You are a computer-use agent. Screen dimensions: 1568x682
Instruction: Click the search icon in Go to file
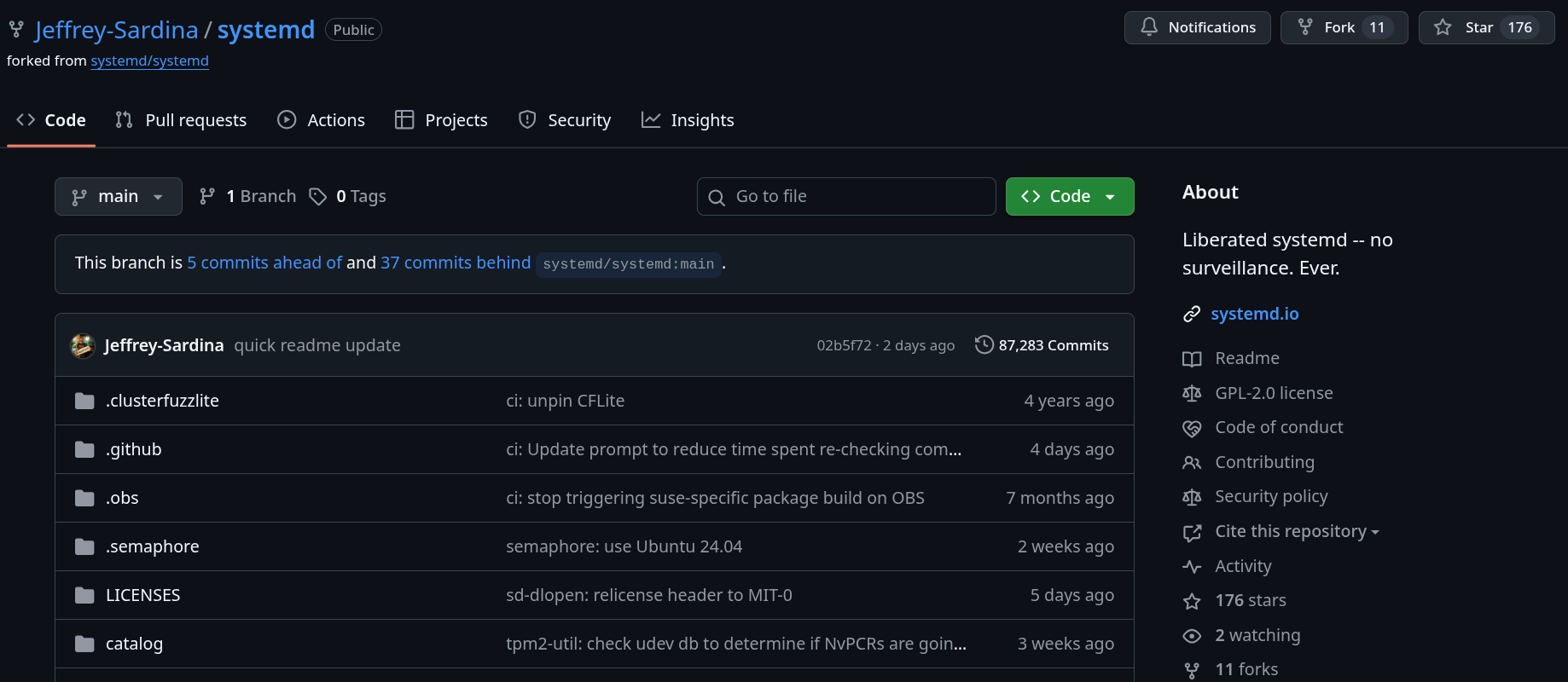(x=717, y=198)
